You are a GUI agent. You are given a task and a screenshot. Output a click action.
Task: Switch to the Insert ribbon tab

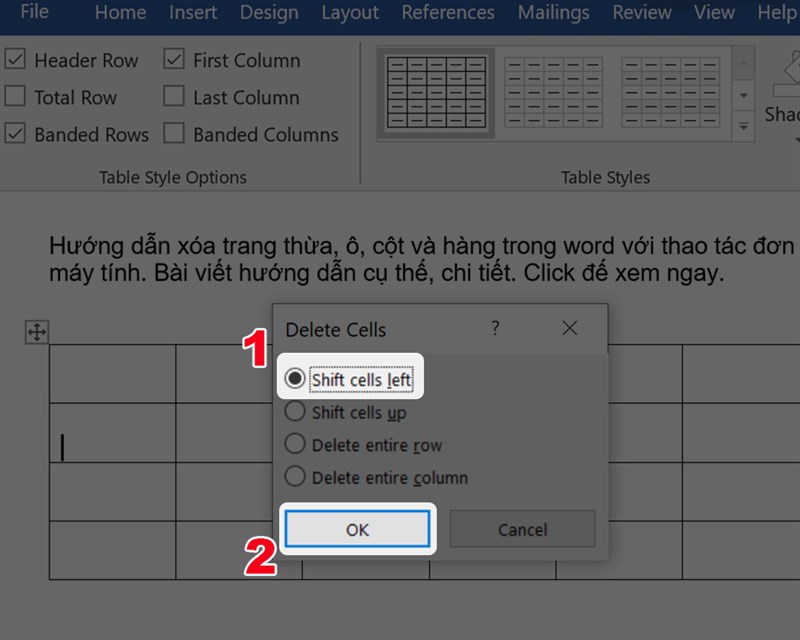(193, 12)
